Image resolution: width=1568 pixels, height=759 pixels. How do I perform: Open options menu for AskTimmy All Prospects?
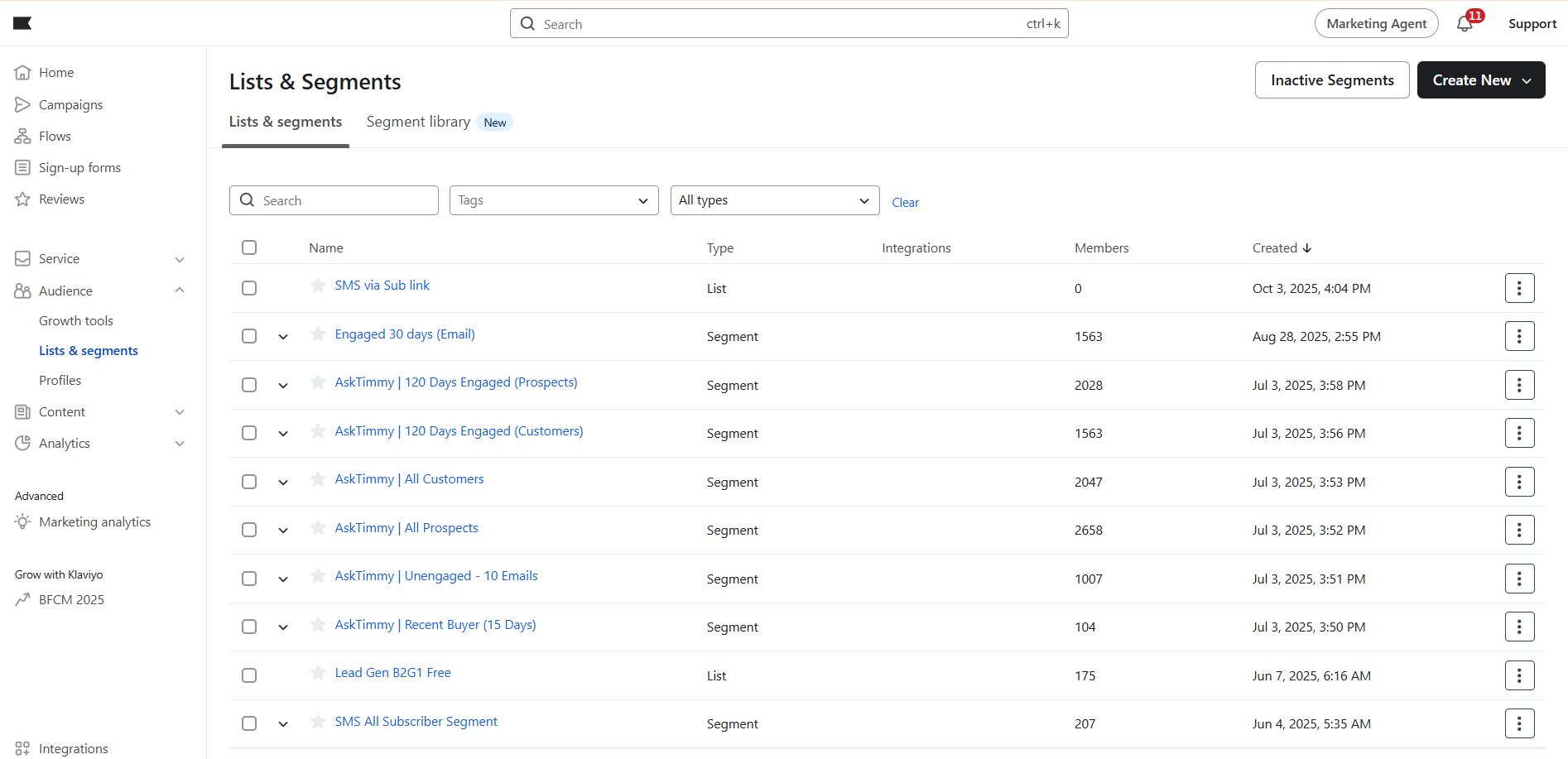point(1519,530)
